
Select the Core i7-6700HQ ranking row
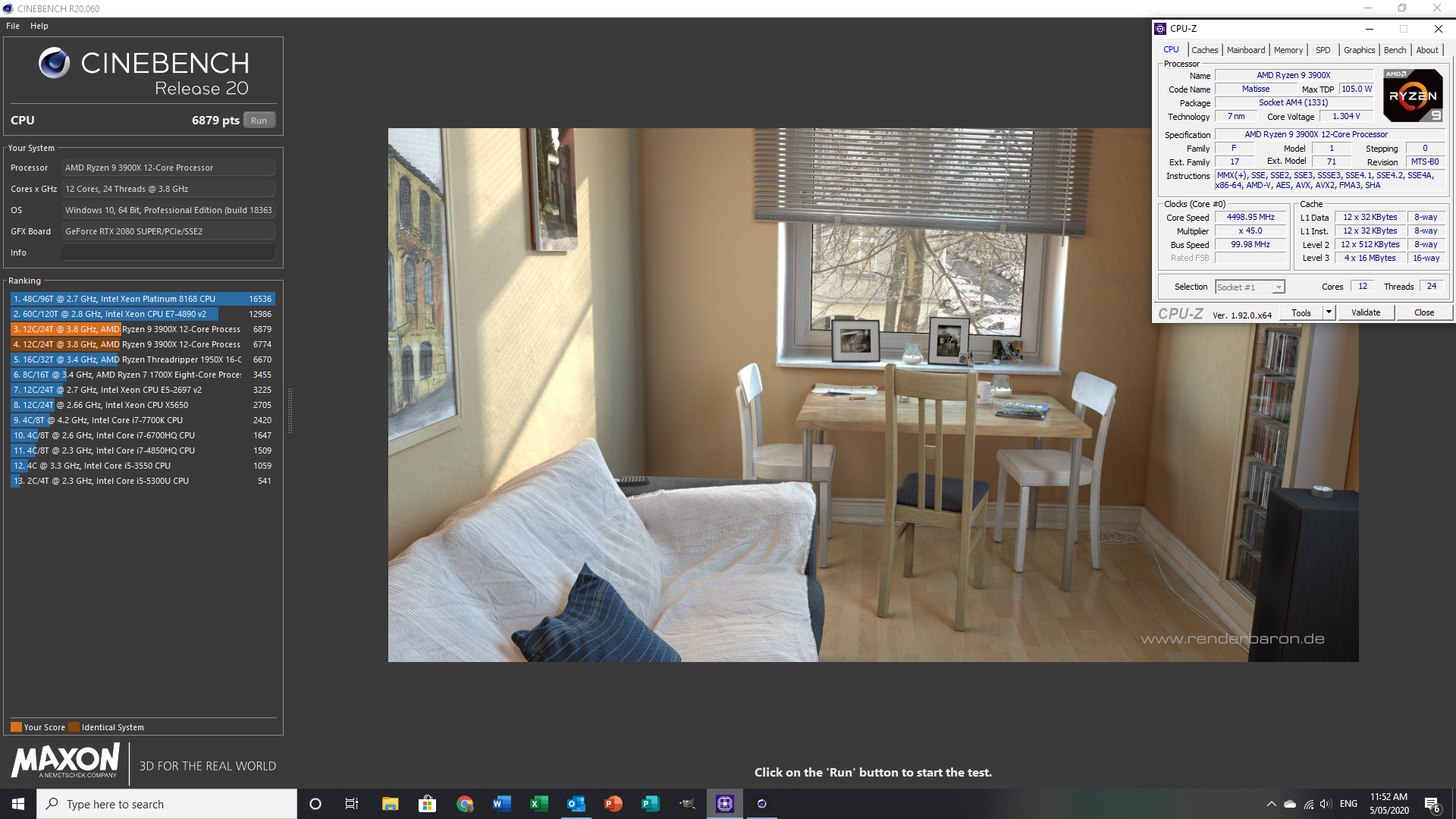(x=143, y=435)
